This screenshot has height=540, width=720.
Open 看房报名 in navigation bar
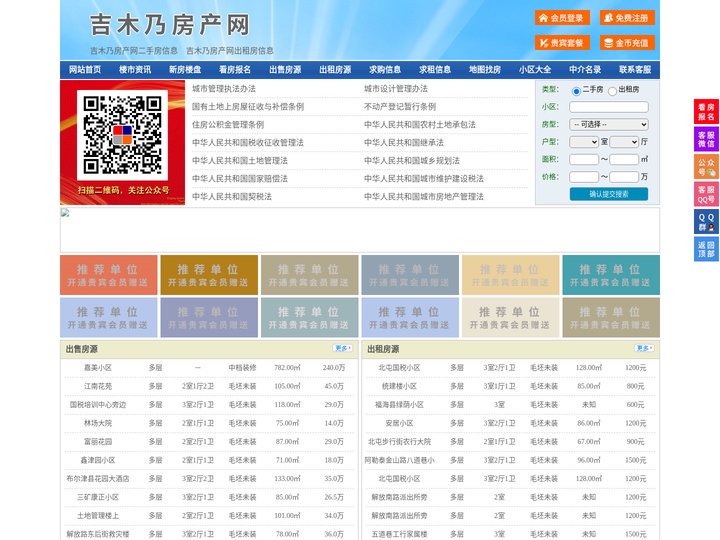[x=235, y=70]
